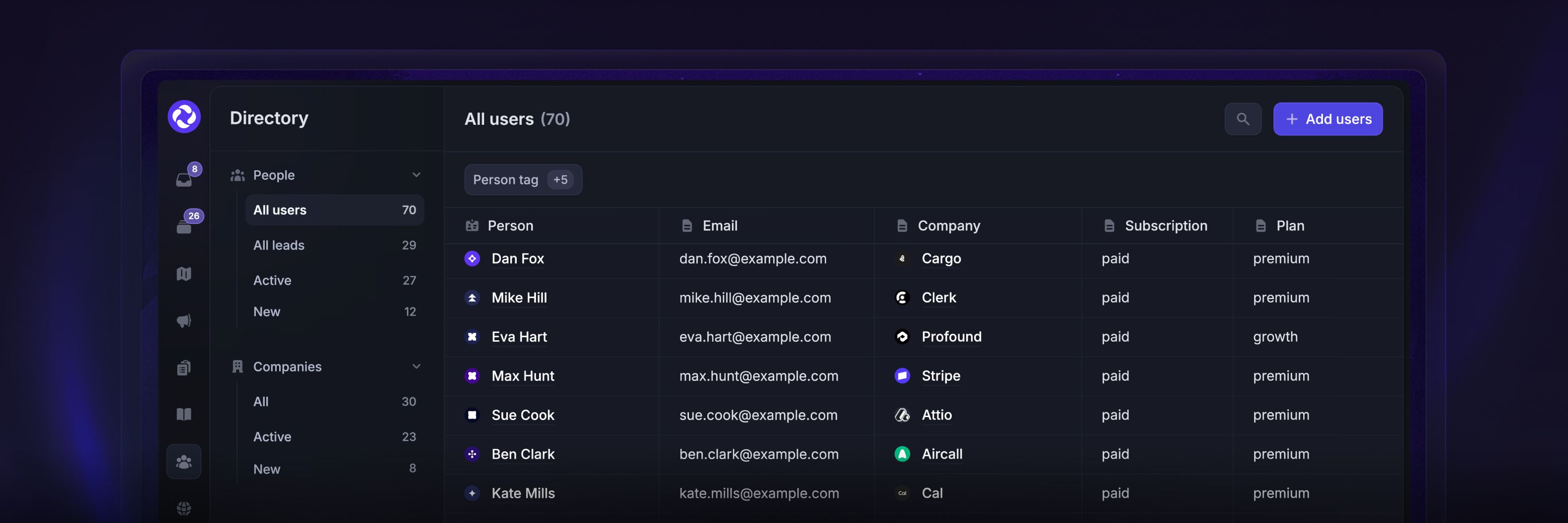
Task: Open the clipboard documents sidebar icon
Action: [184, 368]
